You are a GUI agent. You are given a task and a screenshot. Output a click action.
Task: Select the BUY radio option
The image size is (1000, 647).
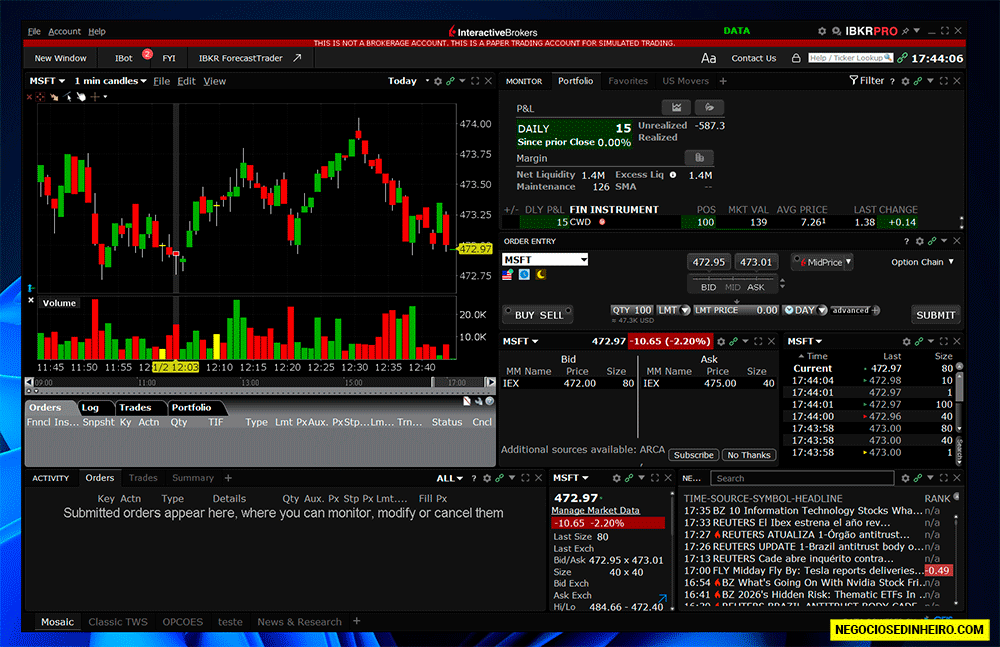tap(508, 311)
